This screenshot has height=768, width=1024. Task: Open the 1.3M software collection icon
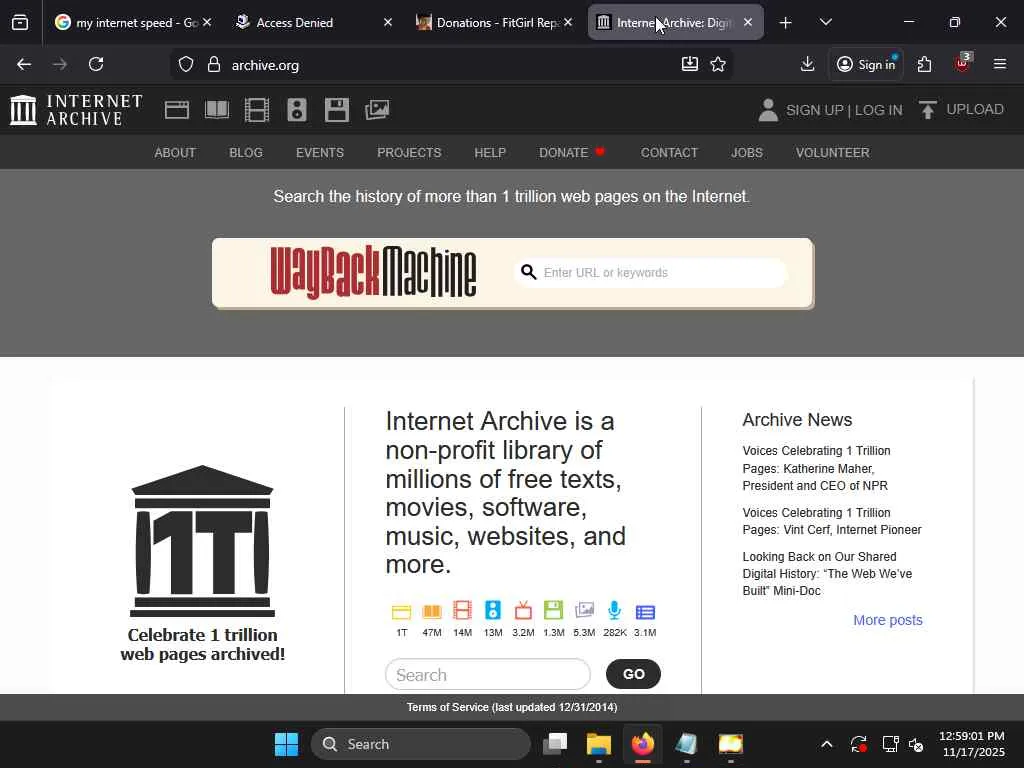pyautogui.click(x=553, y=611)
